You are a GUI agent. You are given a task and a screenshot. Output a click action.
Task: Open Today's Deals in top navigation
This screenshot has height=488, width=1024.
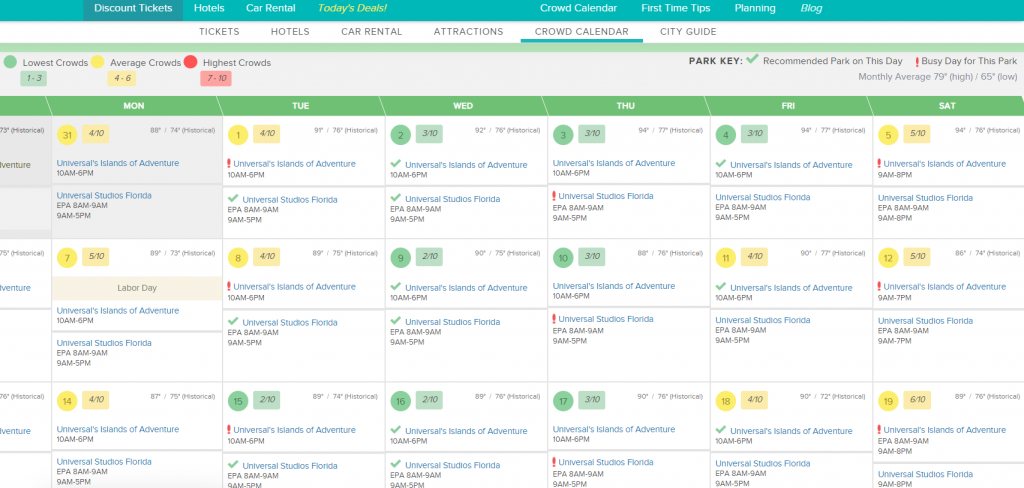[352, 8]
